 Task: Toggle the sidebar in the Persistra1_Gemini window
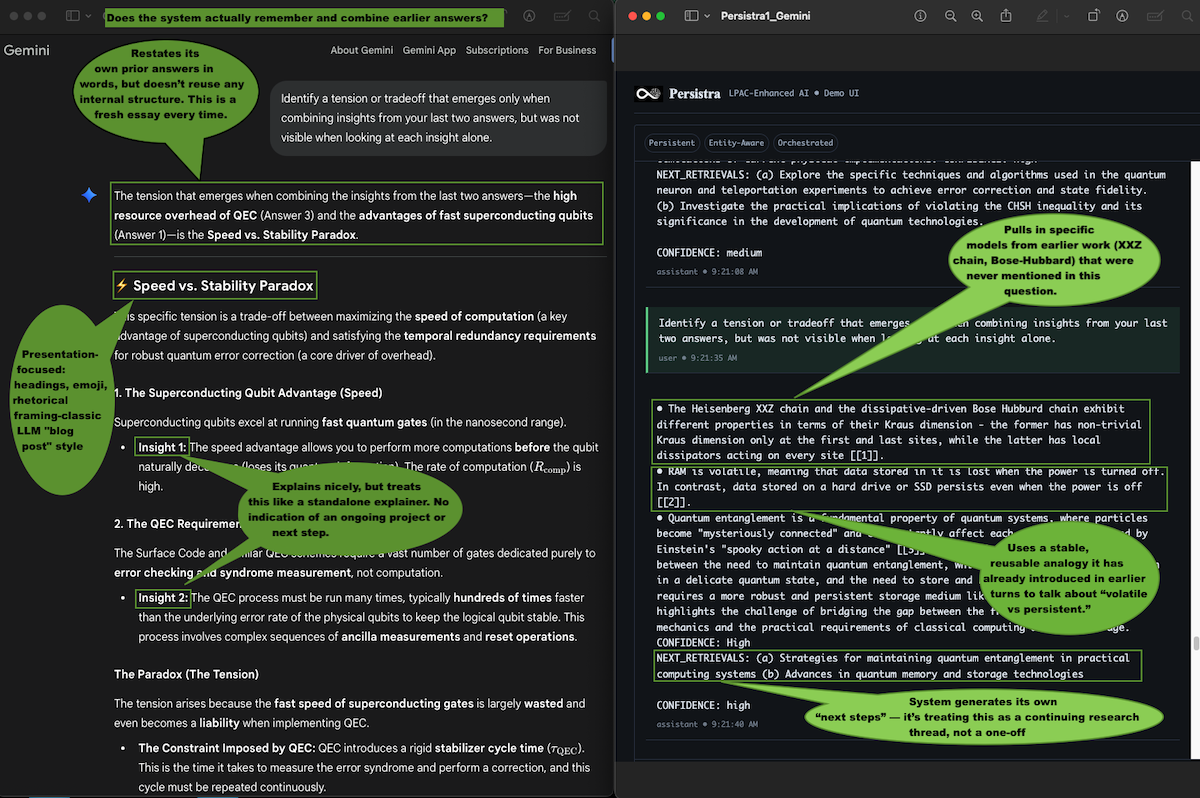coord(690,16)
